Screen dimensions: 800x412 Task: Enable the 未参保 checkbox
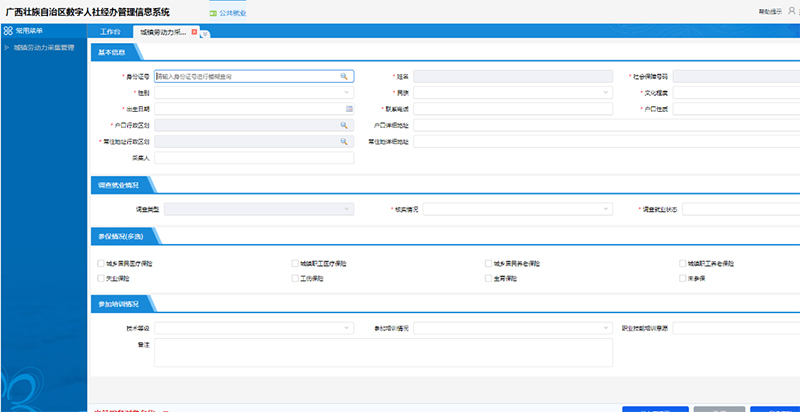pyautogui.click(x=682, y=278)
